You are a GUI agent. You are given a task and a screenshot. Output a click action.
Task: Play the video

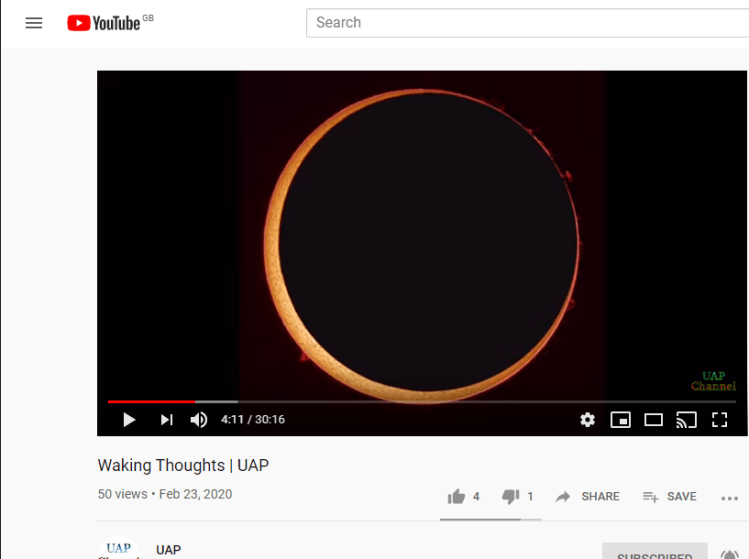pyautogui.click(x=129, y=419)
